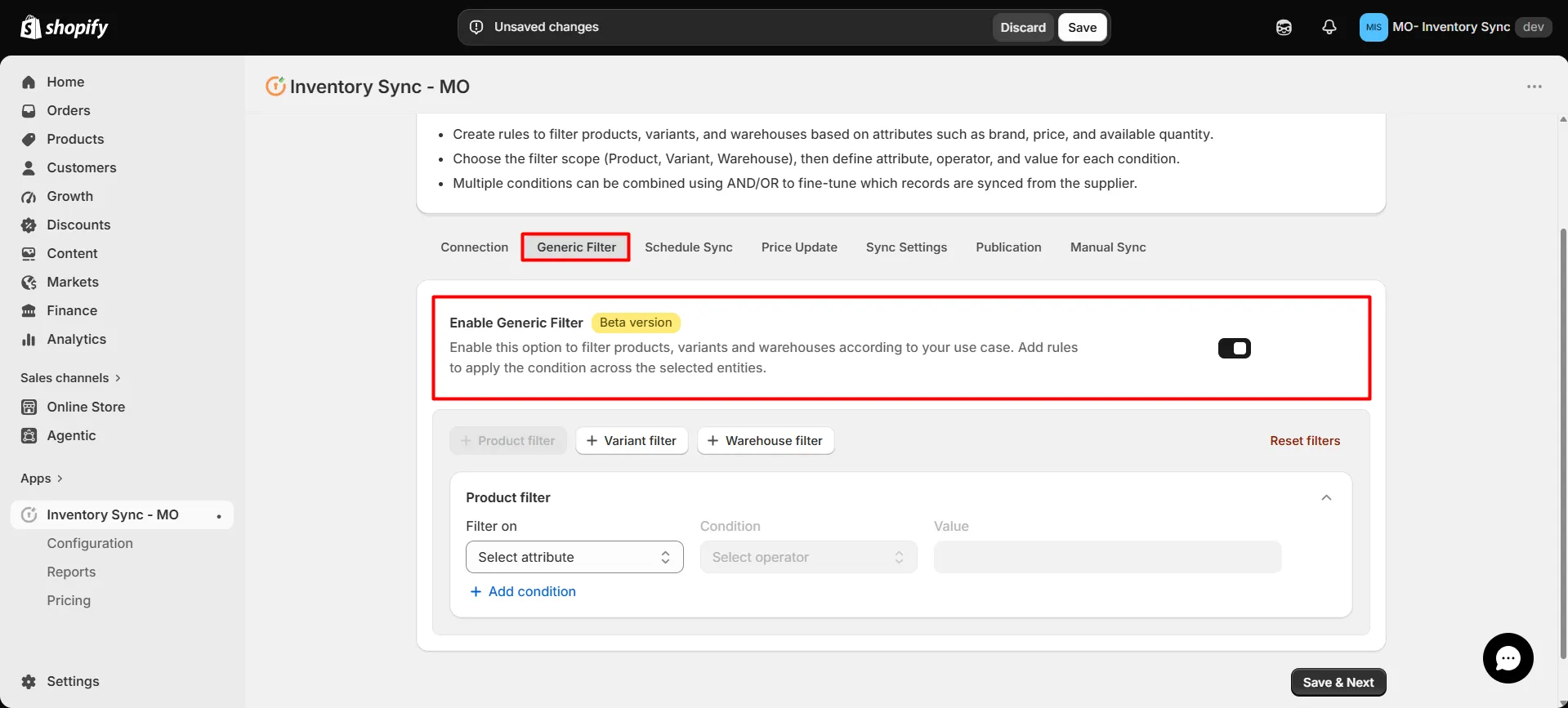Viewport: 1568px width, 708px height.
Task: Click the Unsaved changes alert icon
Action: 476,27
